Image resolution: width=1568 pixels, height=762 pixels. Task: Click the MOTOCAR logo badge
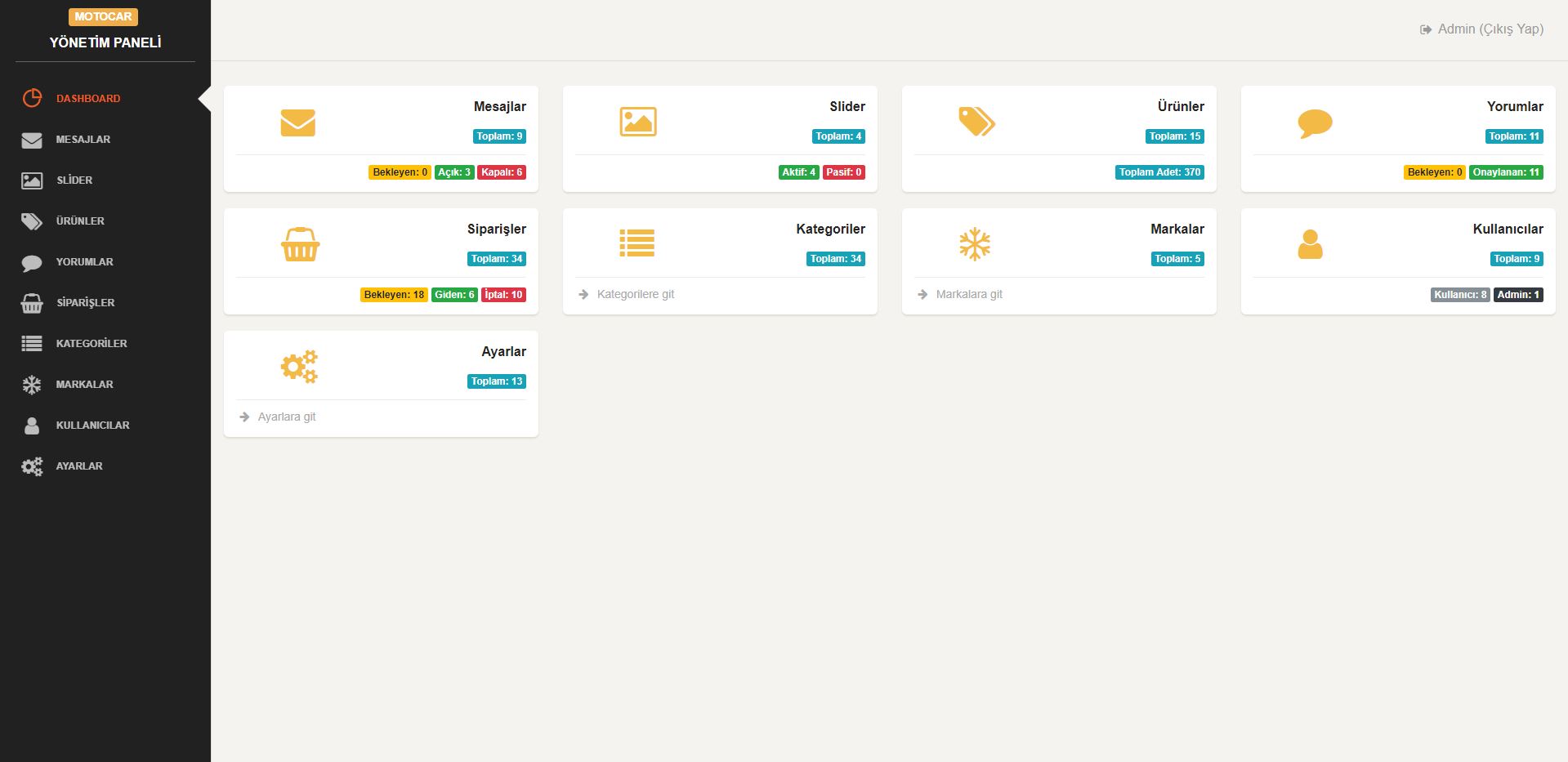click(x=103, y=16)
